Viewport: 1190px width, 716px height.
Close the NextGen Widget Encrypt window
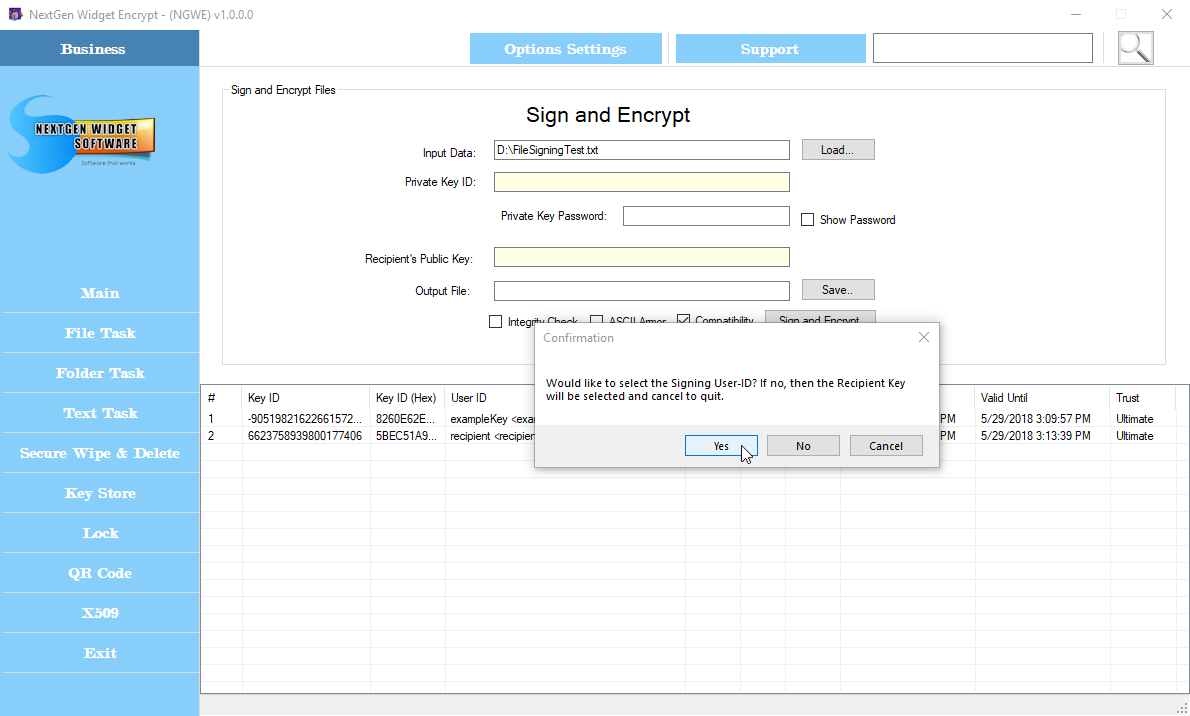[x=1167, y=14]
